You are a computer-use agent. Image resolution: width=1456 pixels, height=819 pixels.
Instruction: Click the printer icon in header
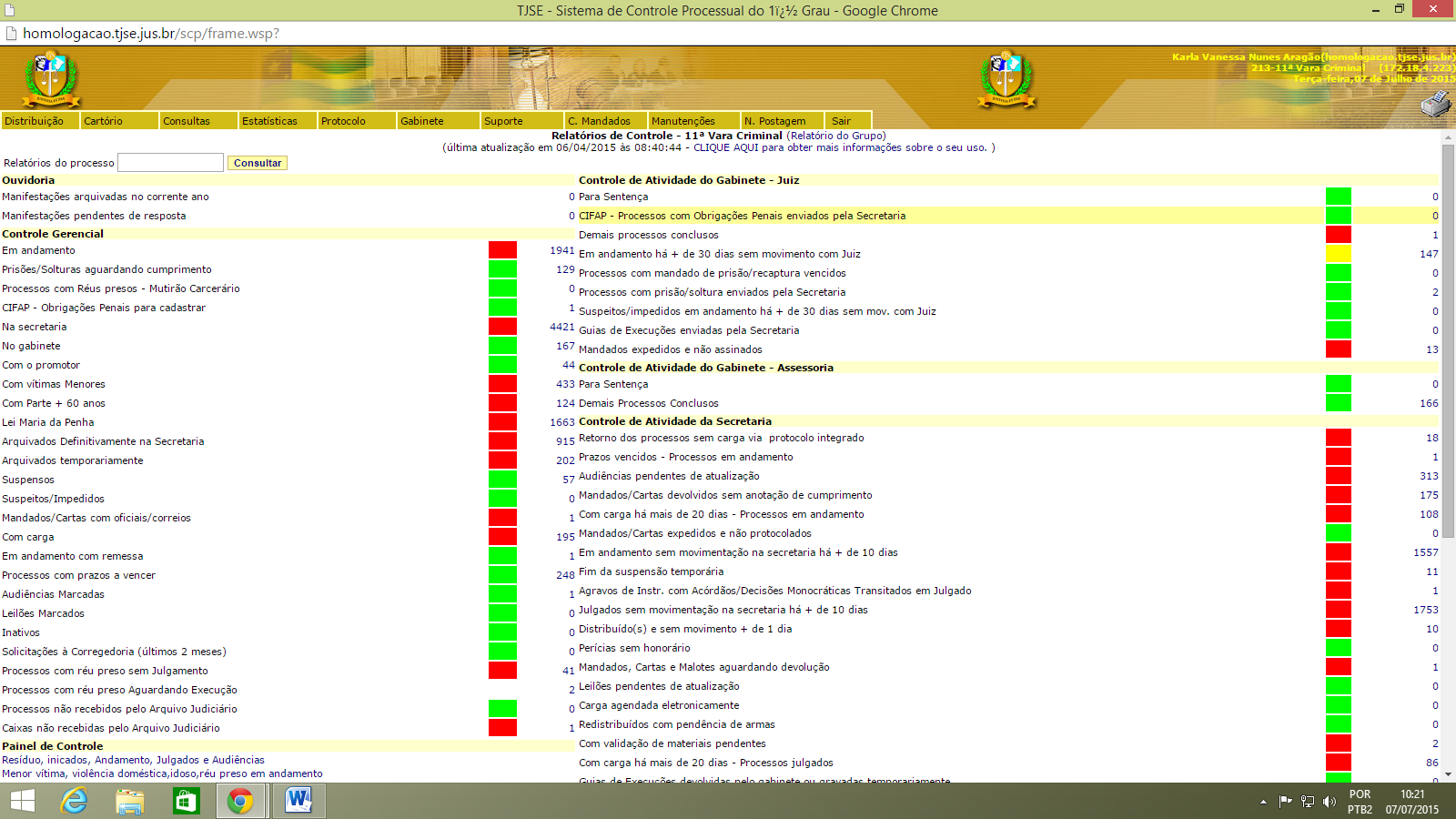(x=1436, y=104)
